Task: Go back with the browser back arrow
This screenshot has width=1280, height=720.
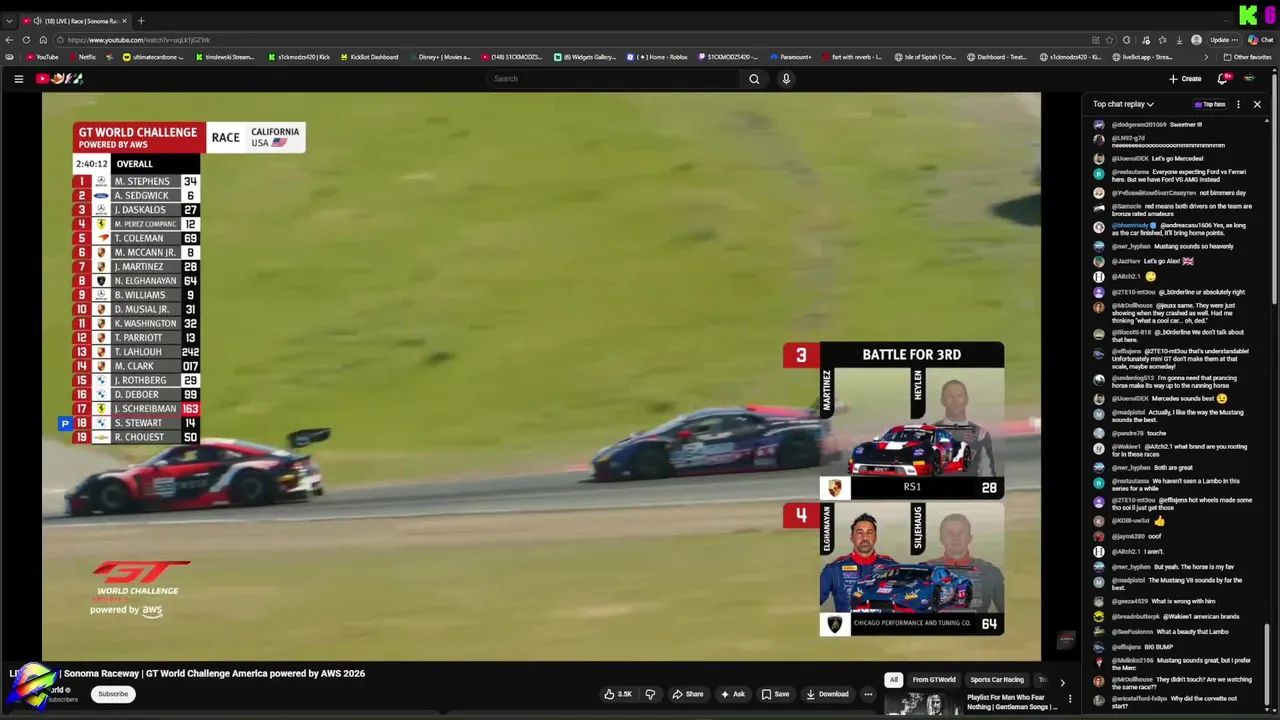Action: [9, 40]
